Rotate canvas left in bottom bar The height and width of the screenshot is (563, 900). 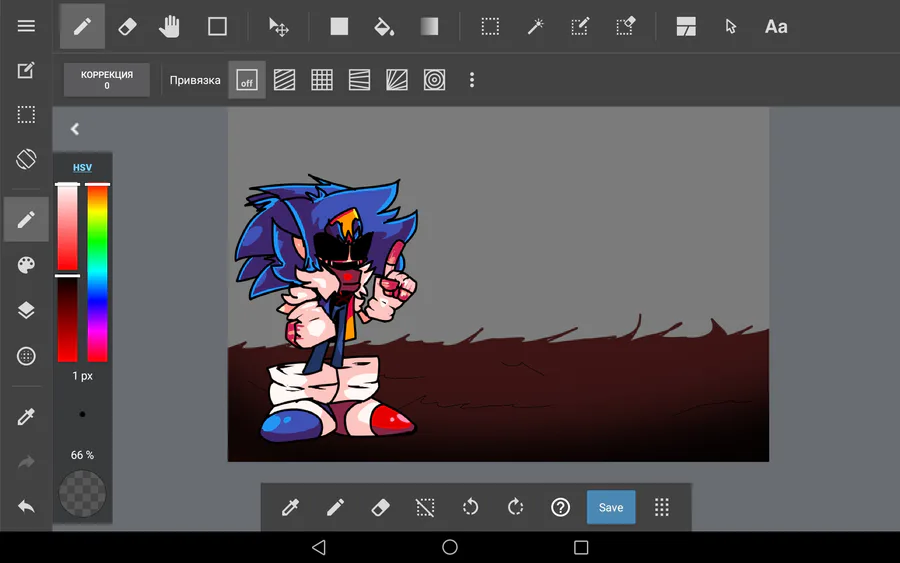tap(470, 507)
